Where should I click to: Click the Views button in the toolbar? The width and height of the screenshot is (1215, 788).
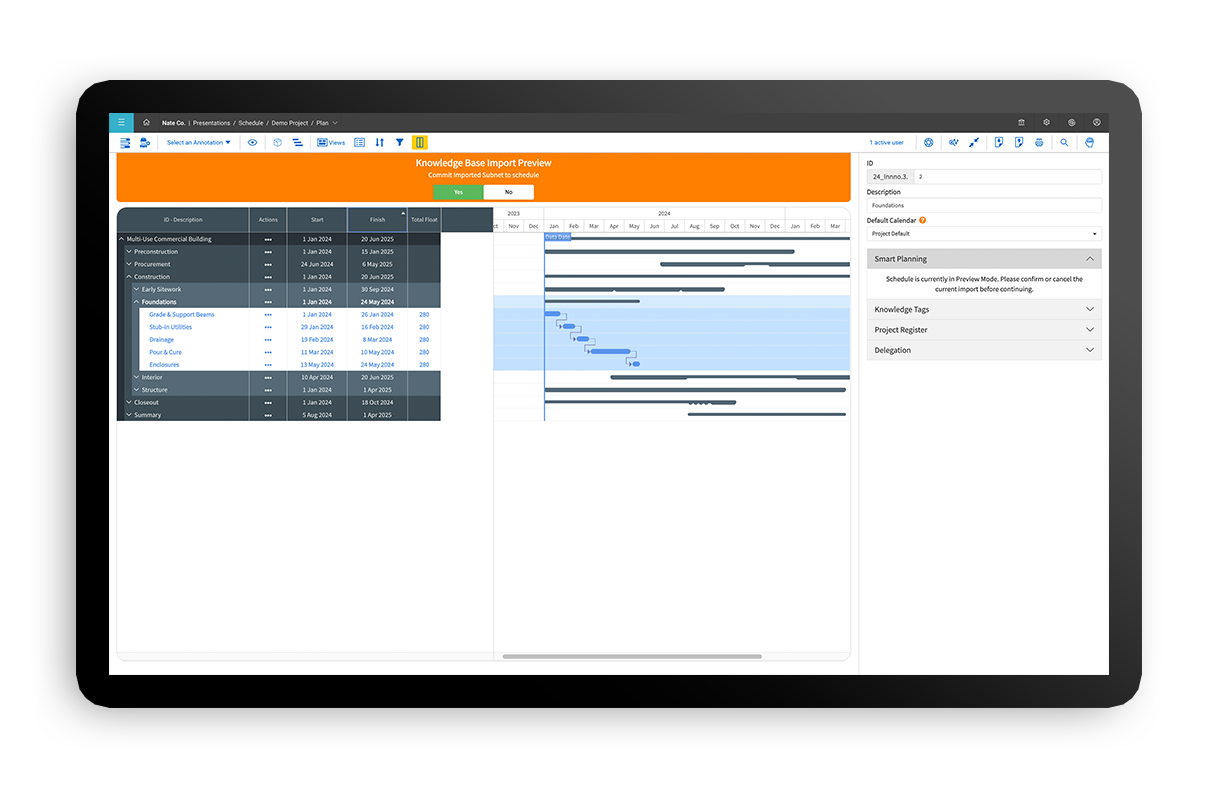(x=331, y=143)
